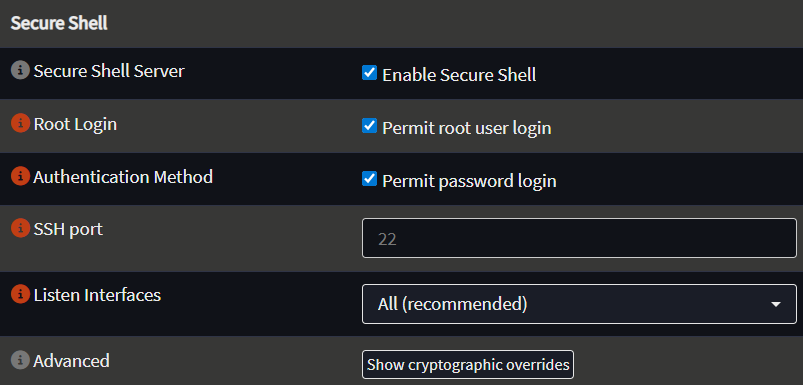The height and width of the screenshot is (385, 803).
Task: Click the grey info icon beside Advanced
Action: pos(20,360)
